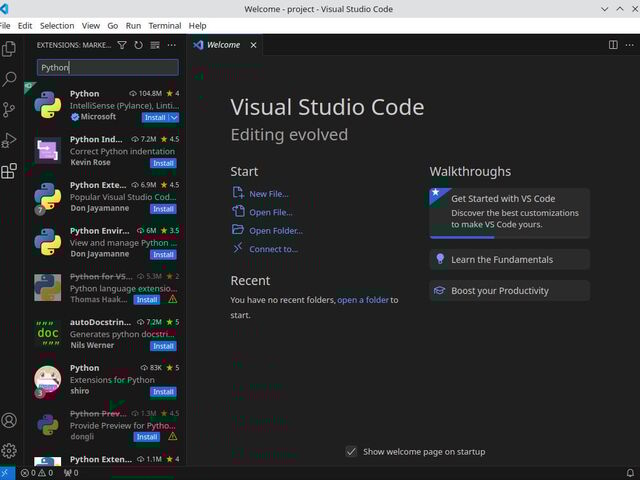The height and width of the screenshot is (480, 640).
Task: Open the Accounts menu icon
Action: (x=9, y=420)
